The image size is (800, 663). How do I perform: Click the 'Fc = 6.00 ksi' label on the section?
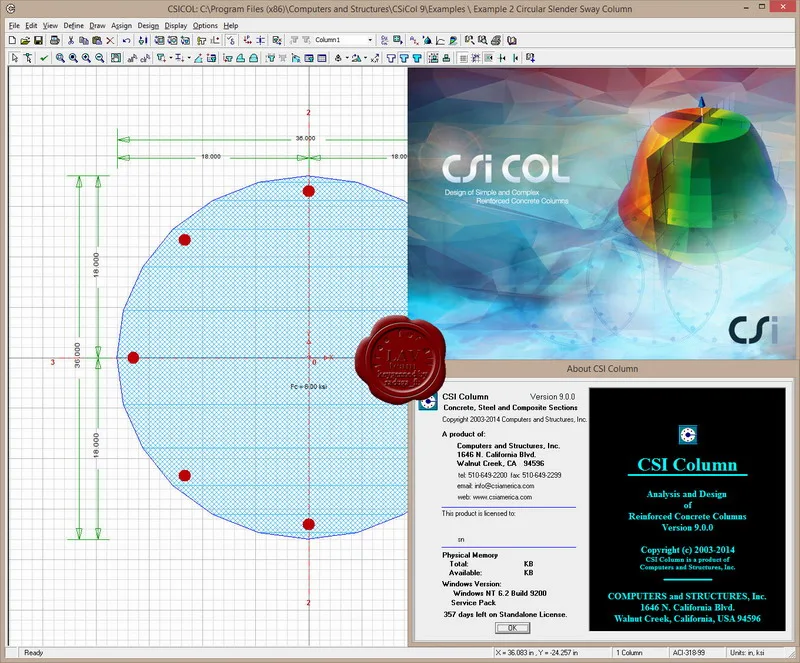pyautogui.click(x=309, y=387)
